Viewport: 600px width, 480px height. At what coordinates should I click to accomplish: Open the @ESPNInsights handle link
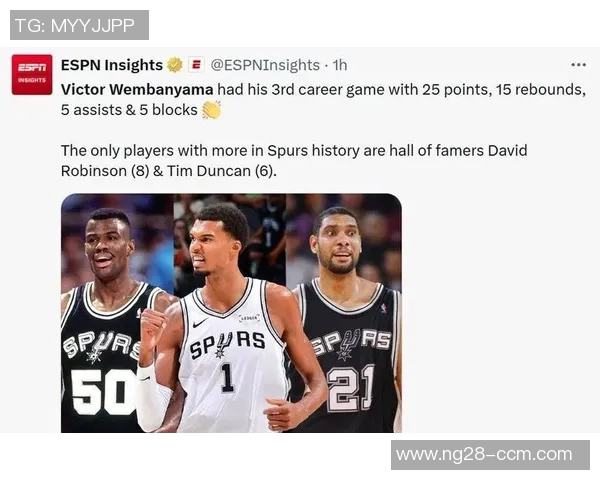point(265,65)
